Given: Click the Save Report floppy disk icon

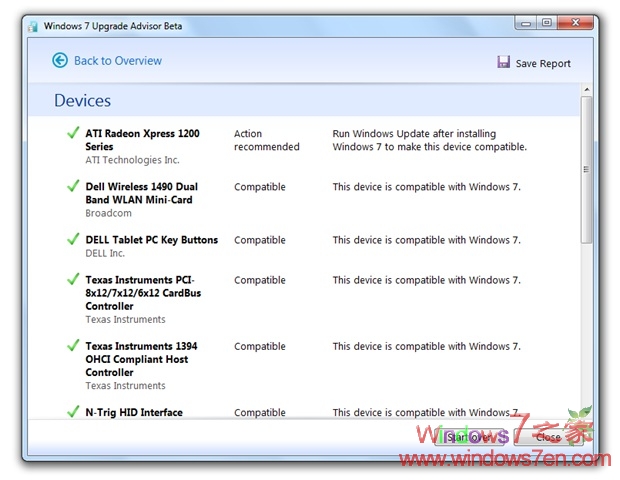Looking at the screenshot, I should (504, 62).
